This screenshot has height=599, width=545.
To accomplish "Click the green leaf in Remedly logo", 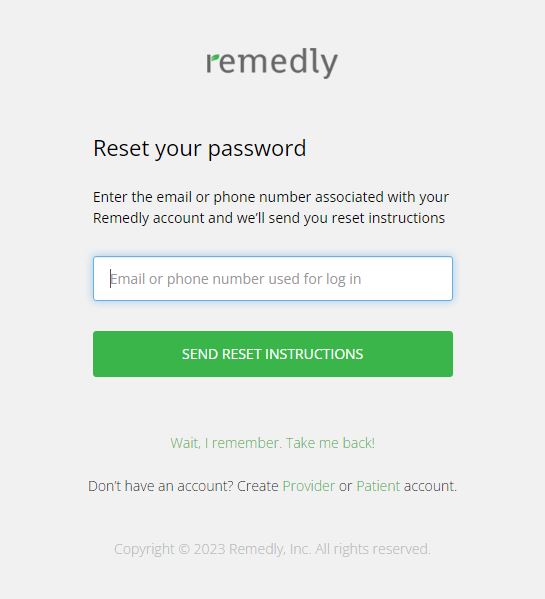I will [x=216, y=58].
